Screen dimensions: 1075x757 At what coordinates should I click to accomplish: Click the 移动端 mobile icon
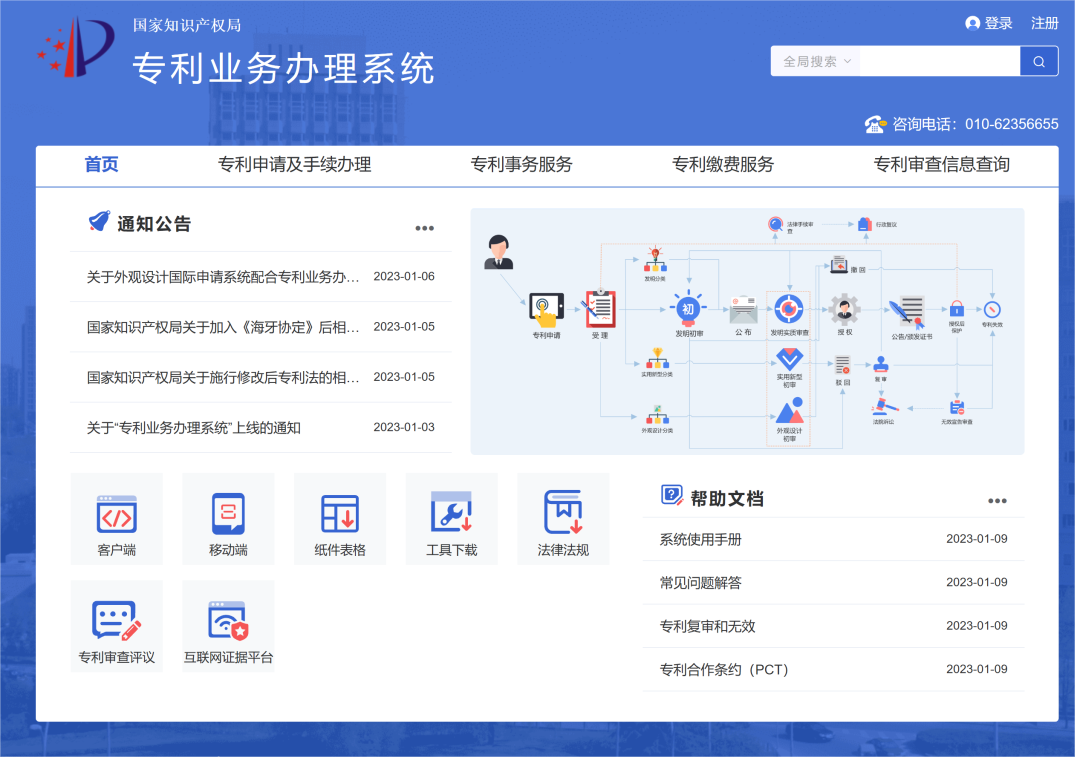point(228,516)
